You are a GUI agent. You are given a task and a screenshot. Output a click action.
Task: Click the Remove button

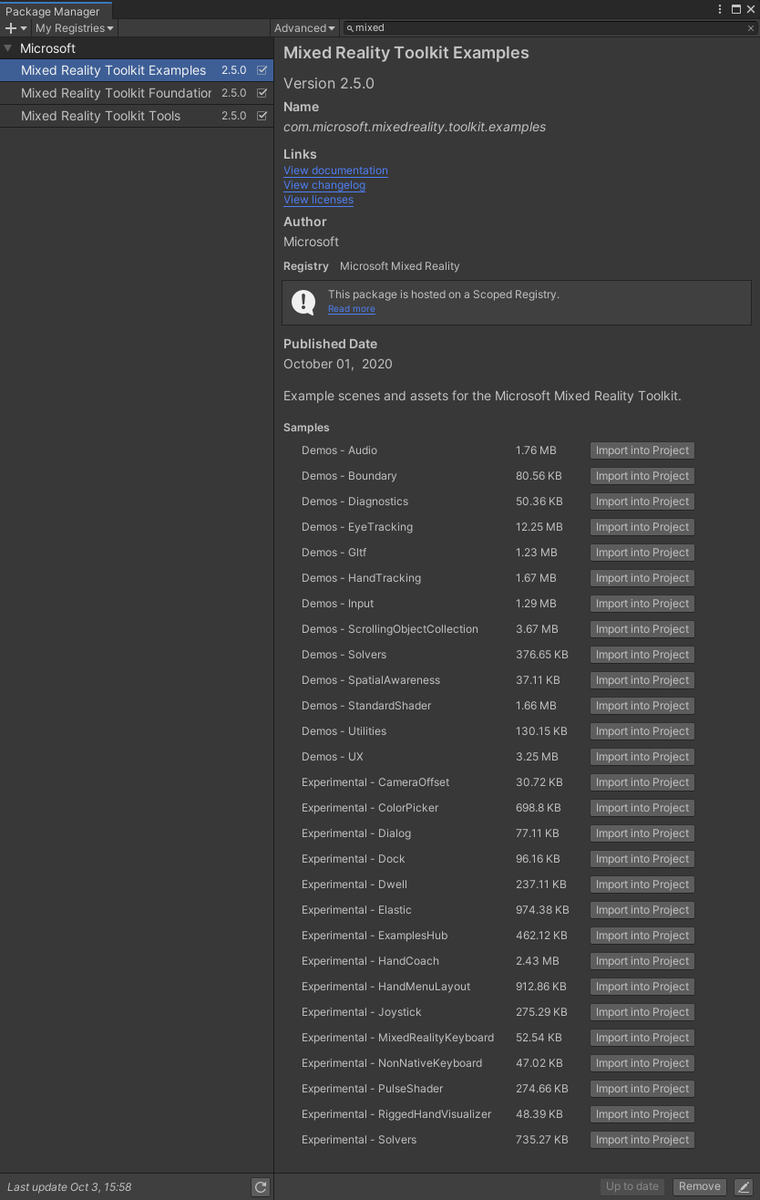(x=699, y=1187)
